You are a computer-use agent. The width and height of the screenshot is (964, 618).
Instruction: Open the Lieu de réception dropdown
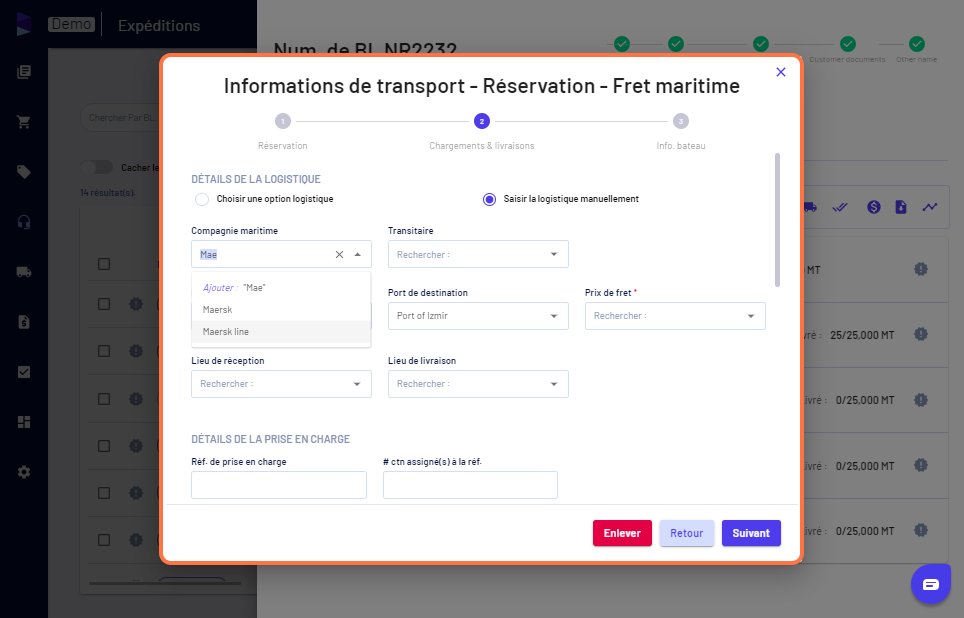tap(282, 384)
